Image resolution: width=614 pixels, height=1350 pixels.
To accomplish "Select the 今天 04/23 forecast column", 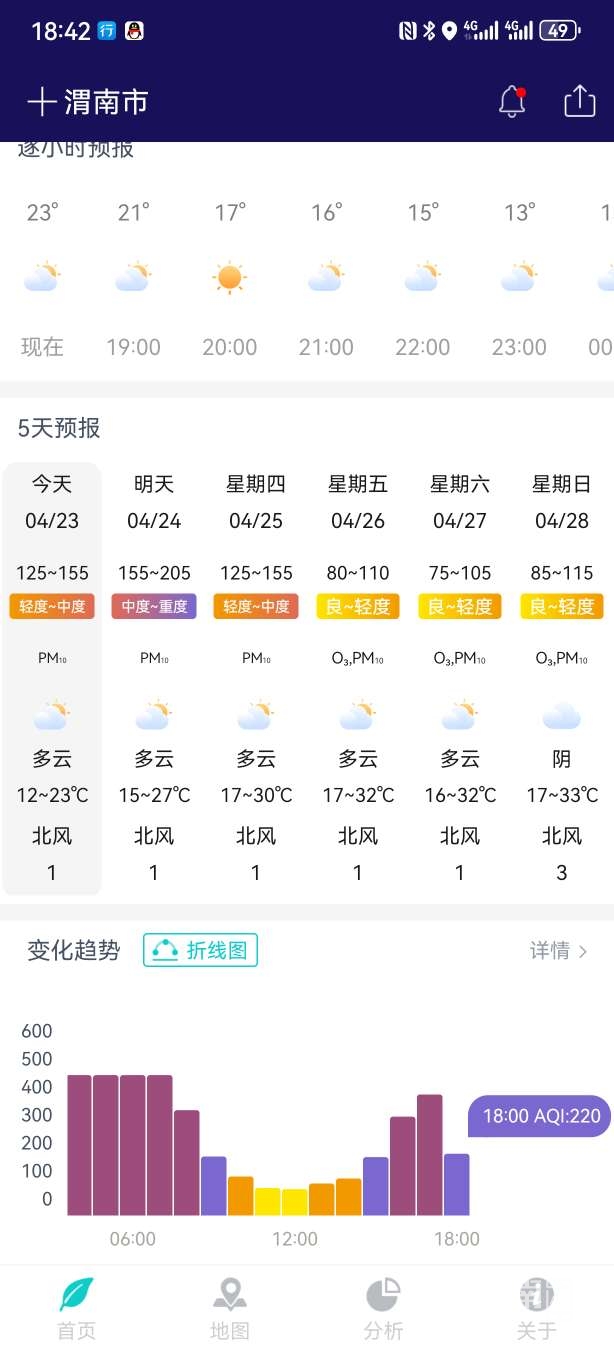I will pos(52,679).
